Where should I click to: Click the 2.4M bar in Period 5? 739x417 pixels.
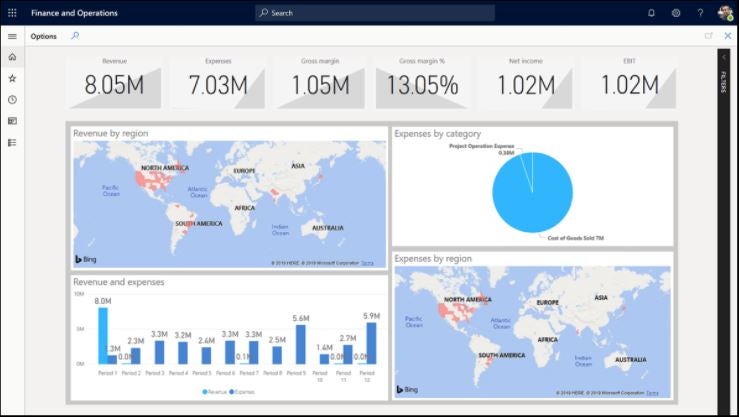point(206,356)
